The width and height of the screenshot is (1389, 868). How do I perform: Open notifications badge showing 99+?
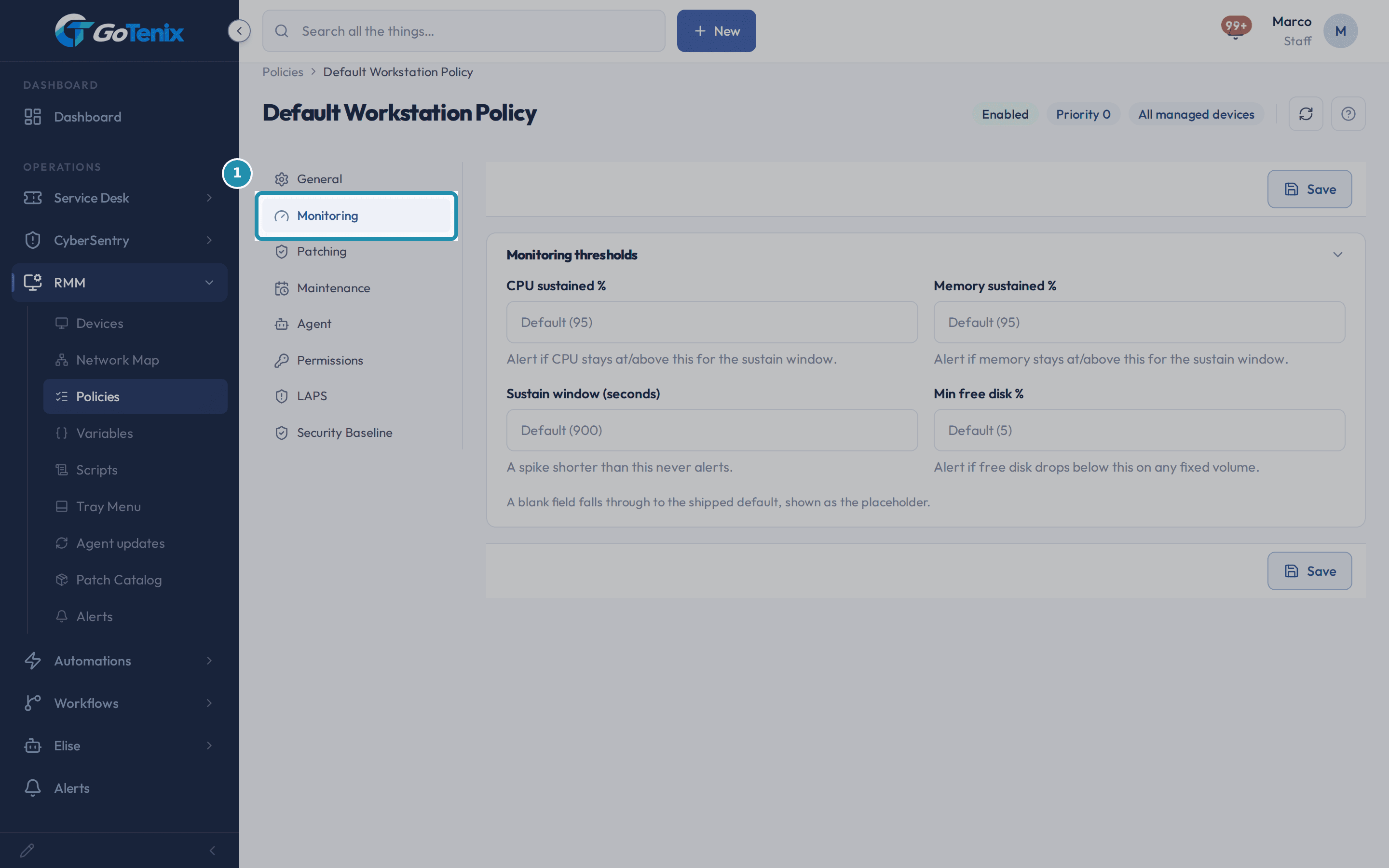1236,27
